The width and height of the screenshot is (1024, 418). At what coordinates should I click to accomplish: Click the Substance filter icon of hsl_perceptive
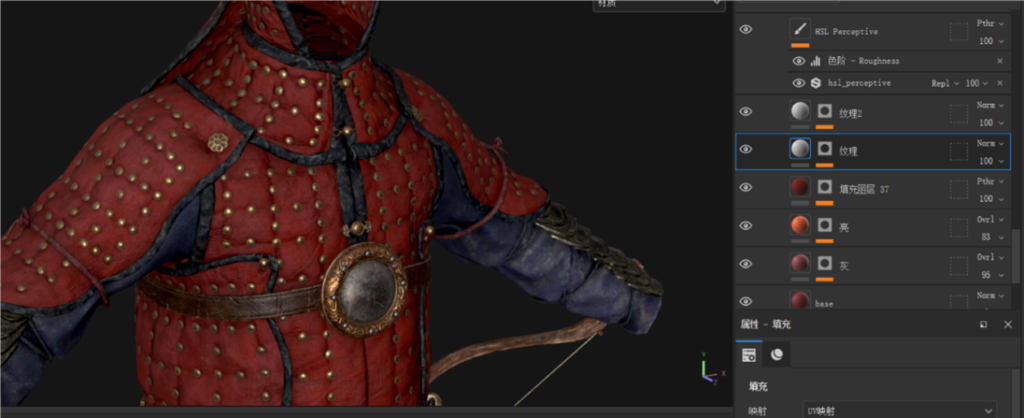click(x=815, y=83)
